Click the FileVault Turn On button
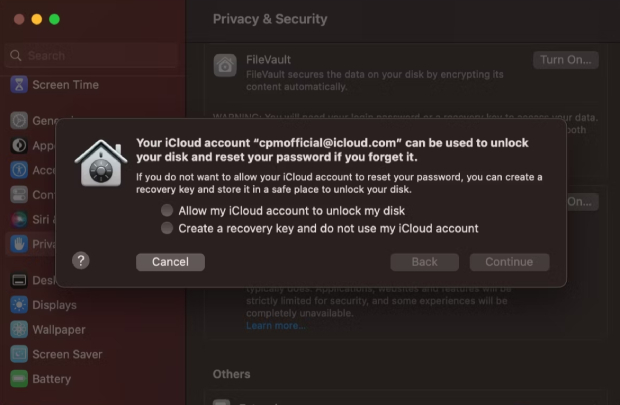The width and height of the screenshot is (620, 405). 565,60
